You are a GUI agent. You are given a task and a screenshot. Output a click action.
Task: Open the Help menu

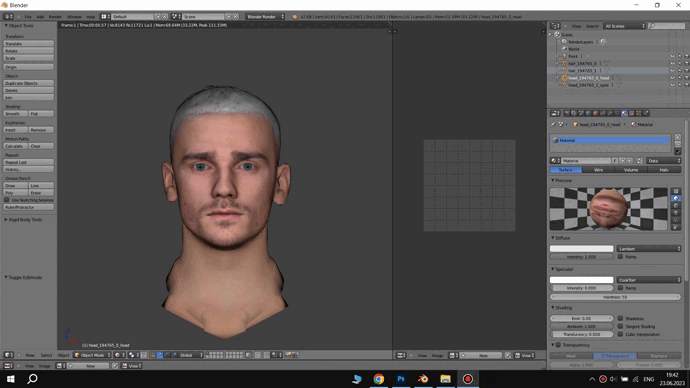coord(91,17)
